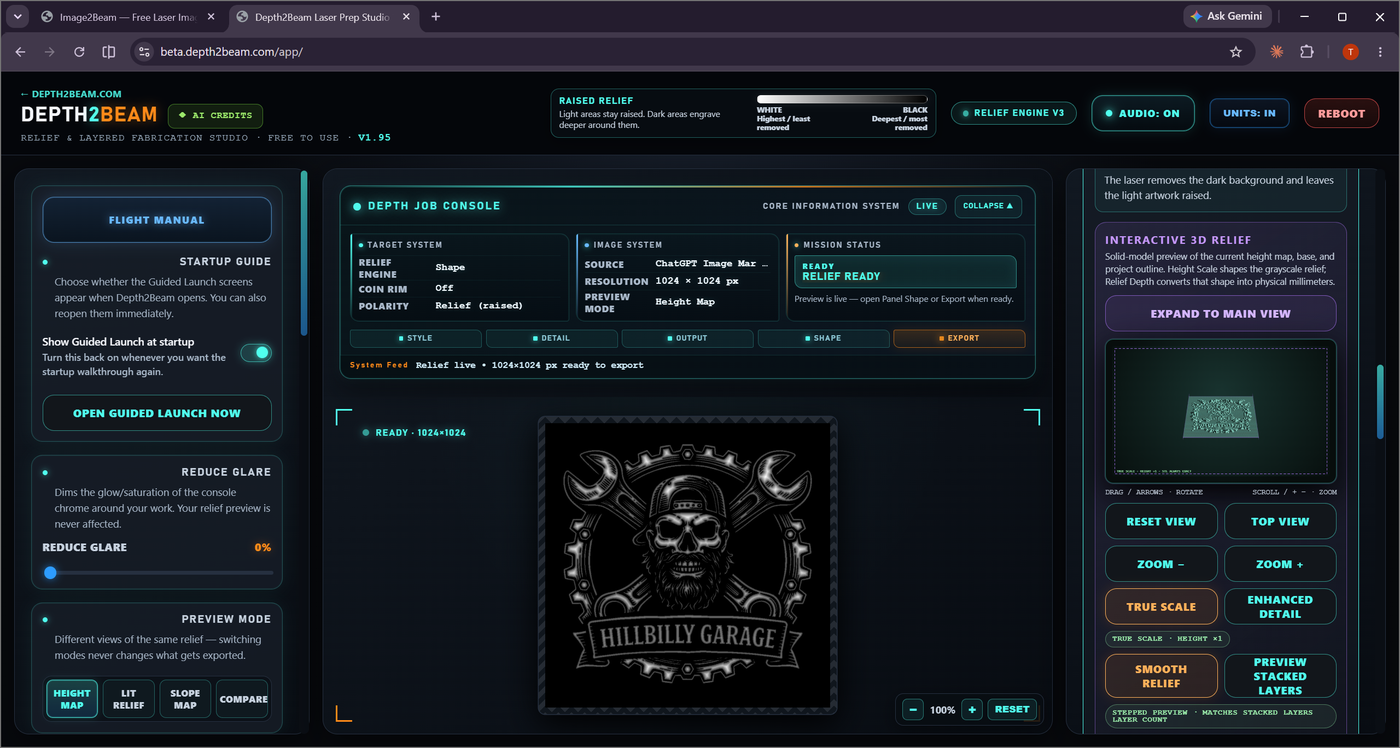1400x748 pixels.
Task: Toggle Smooth Relief option
Action: coord(1161,676)
